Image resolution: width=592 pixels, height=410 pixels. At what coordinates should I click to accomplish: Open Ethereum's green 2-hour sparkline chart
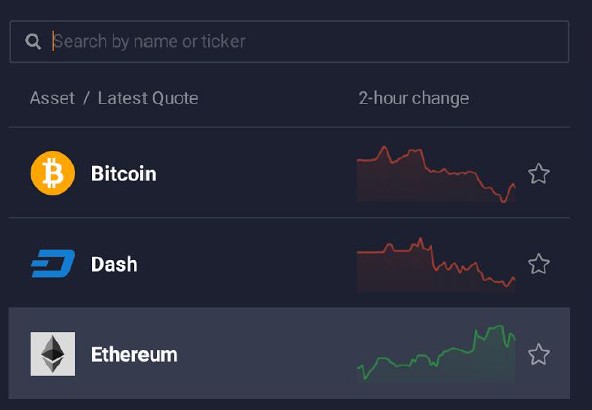click(436, 353)
